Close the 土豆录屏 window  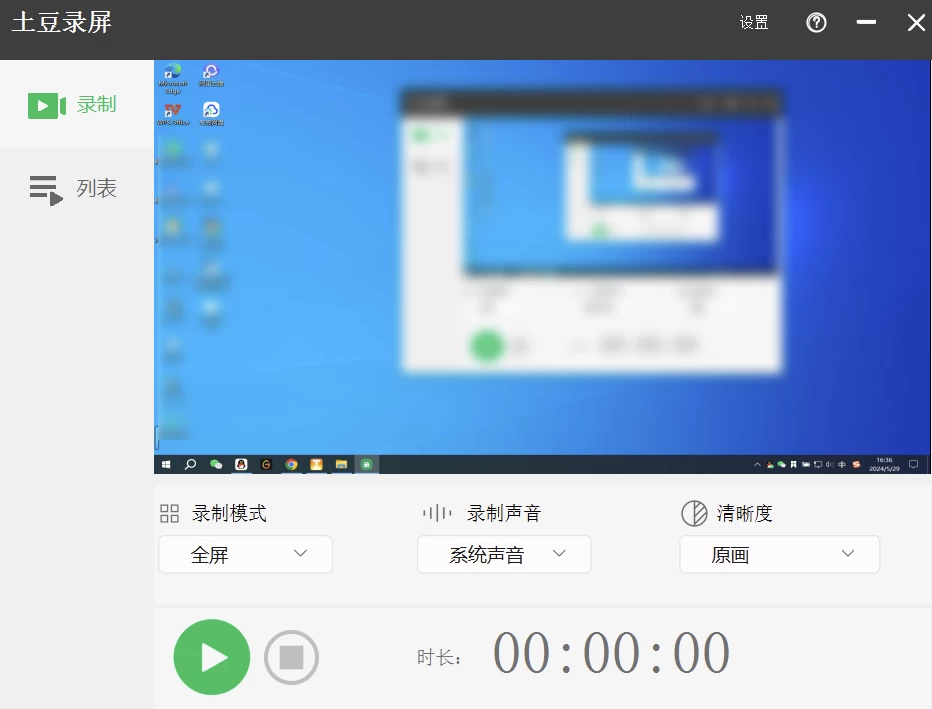(915, 23)
